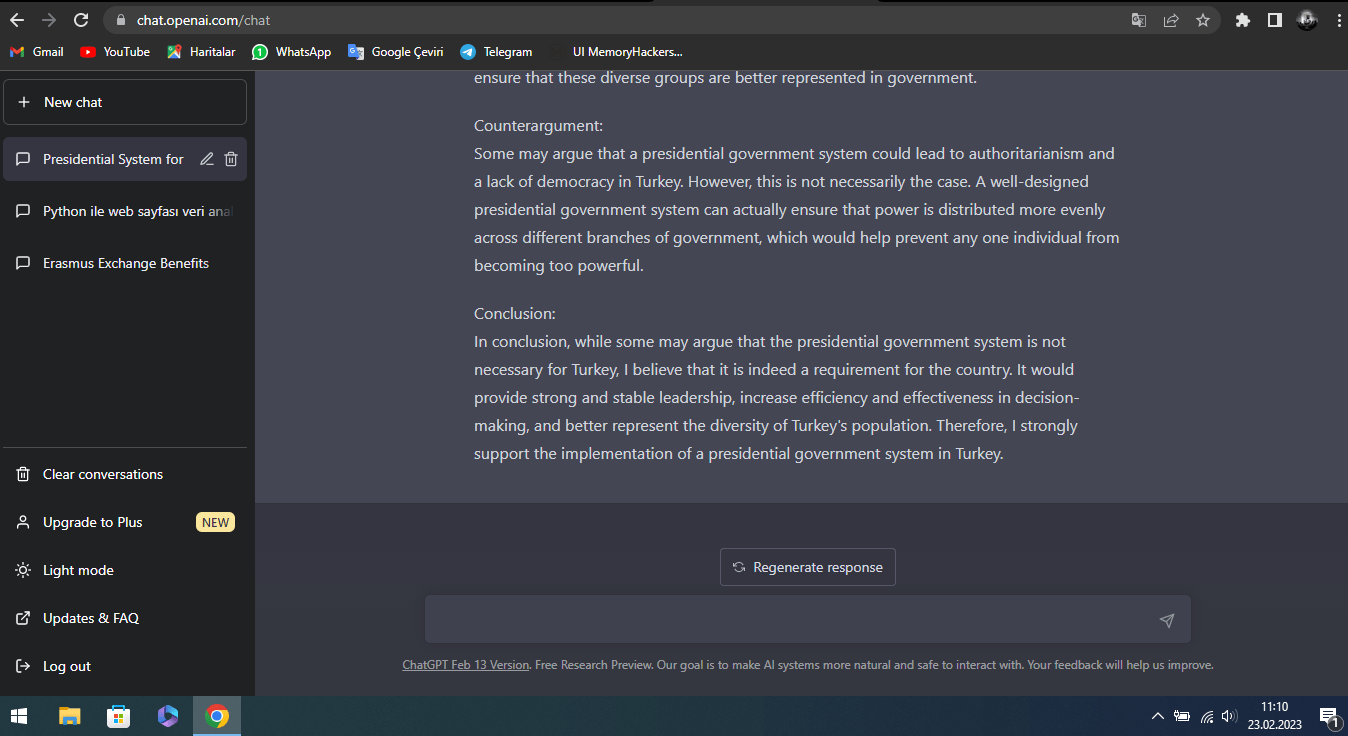The height and width of the screenshot is (736, 1348).
Task: Click Upgrade to Plus
Action: (125, 522)
